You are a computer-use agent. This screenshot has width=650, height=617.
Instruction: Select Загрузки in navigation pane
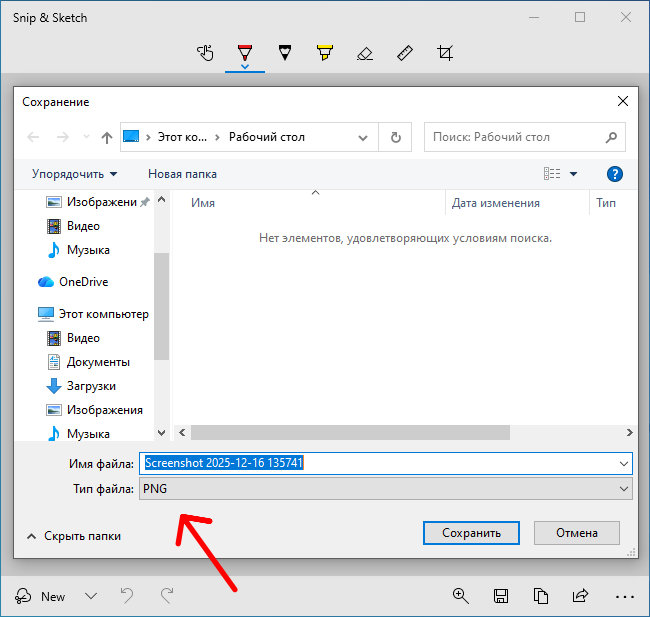coord(81,386)
